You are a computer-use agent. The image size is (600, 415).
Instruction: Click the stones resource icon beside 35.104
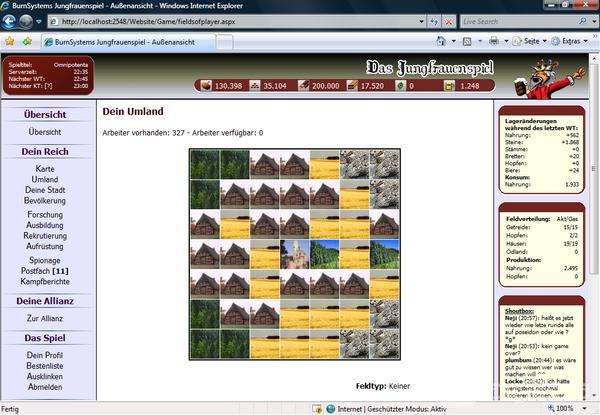[254, 85]
